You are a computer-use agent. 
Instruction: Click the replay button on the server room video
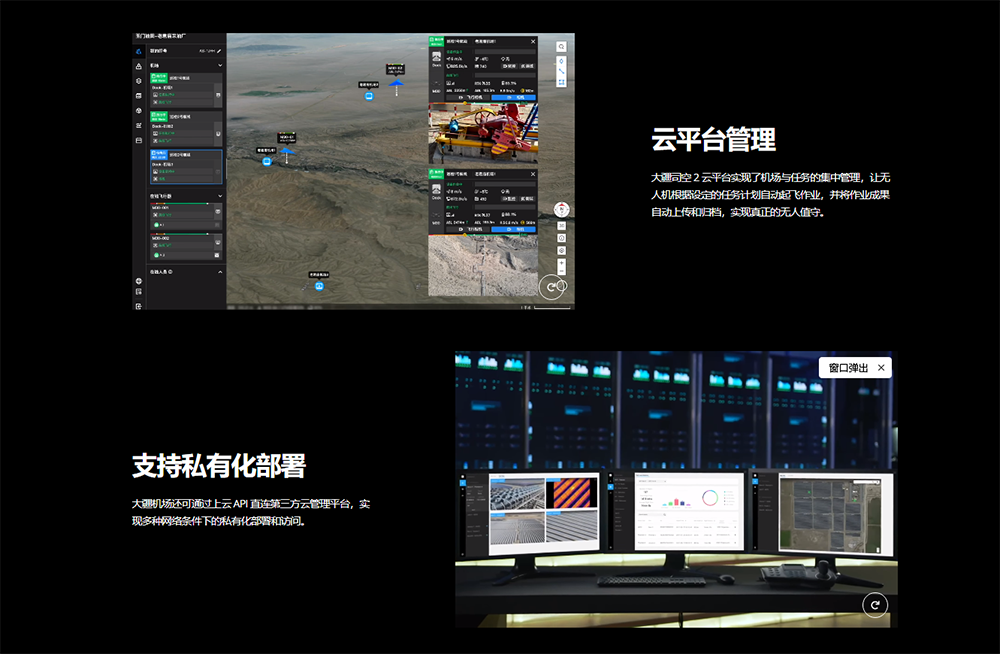pos(875,604)
